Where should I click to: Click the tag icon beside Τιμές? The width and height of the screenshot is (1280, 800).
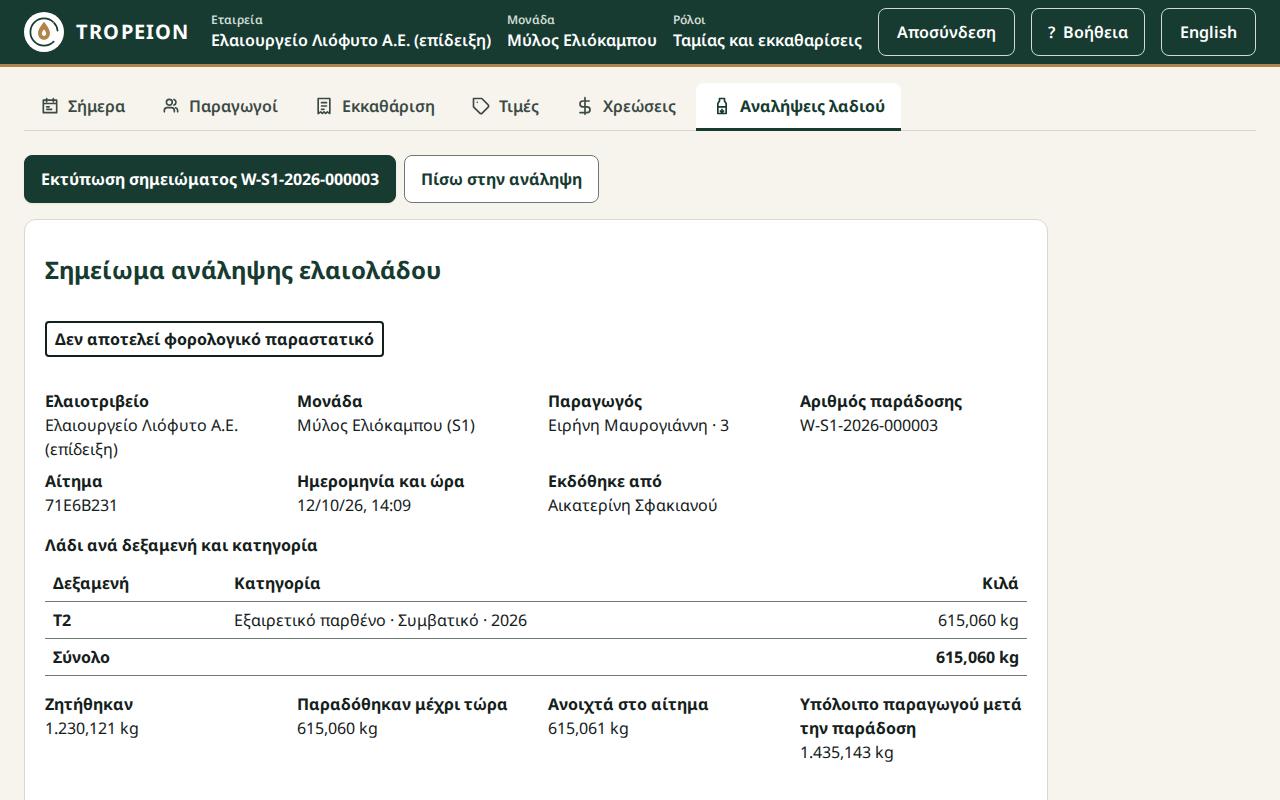(481, 106)
